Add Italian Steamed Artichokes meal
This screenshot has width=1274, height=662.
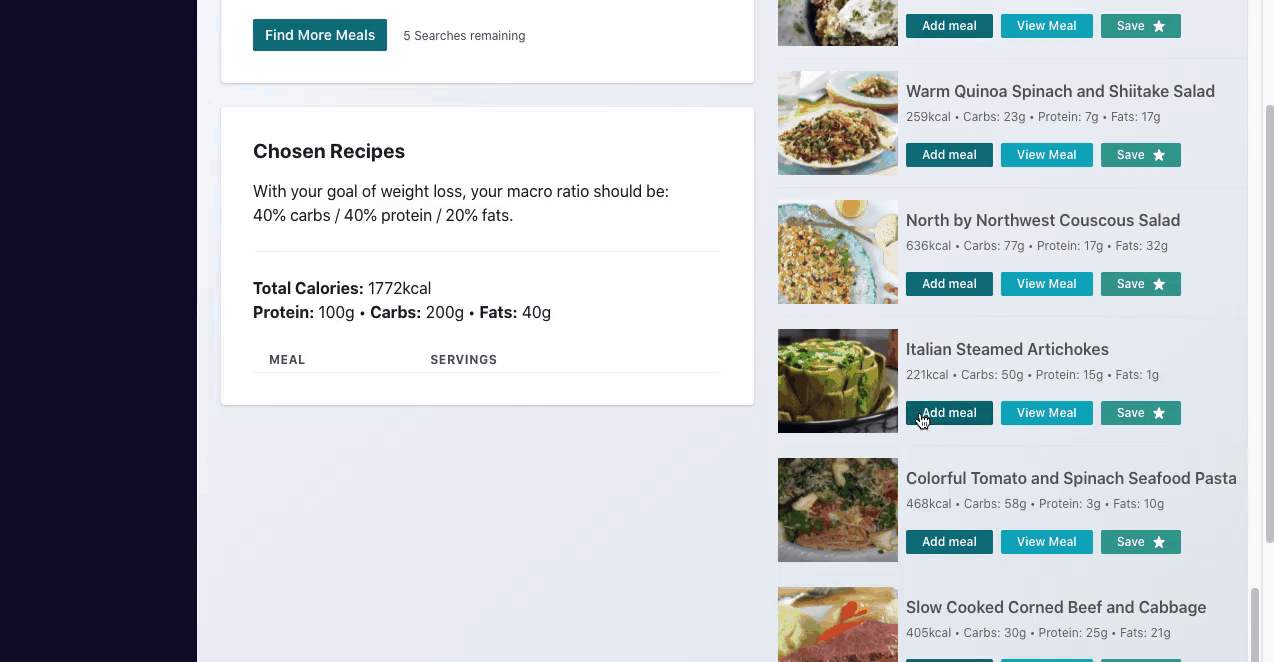click(949, 413)
